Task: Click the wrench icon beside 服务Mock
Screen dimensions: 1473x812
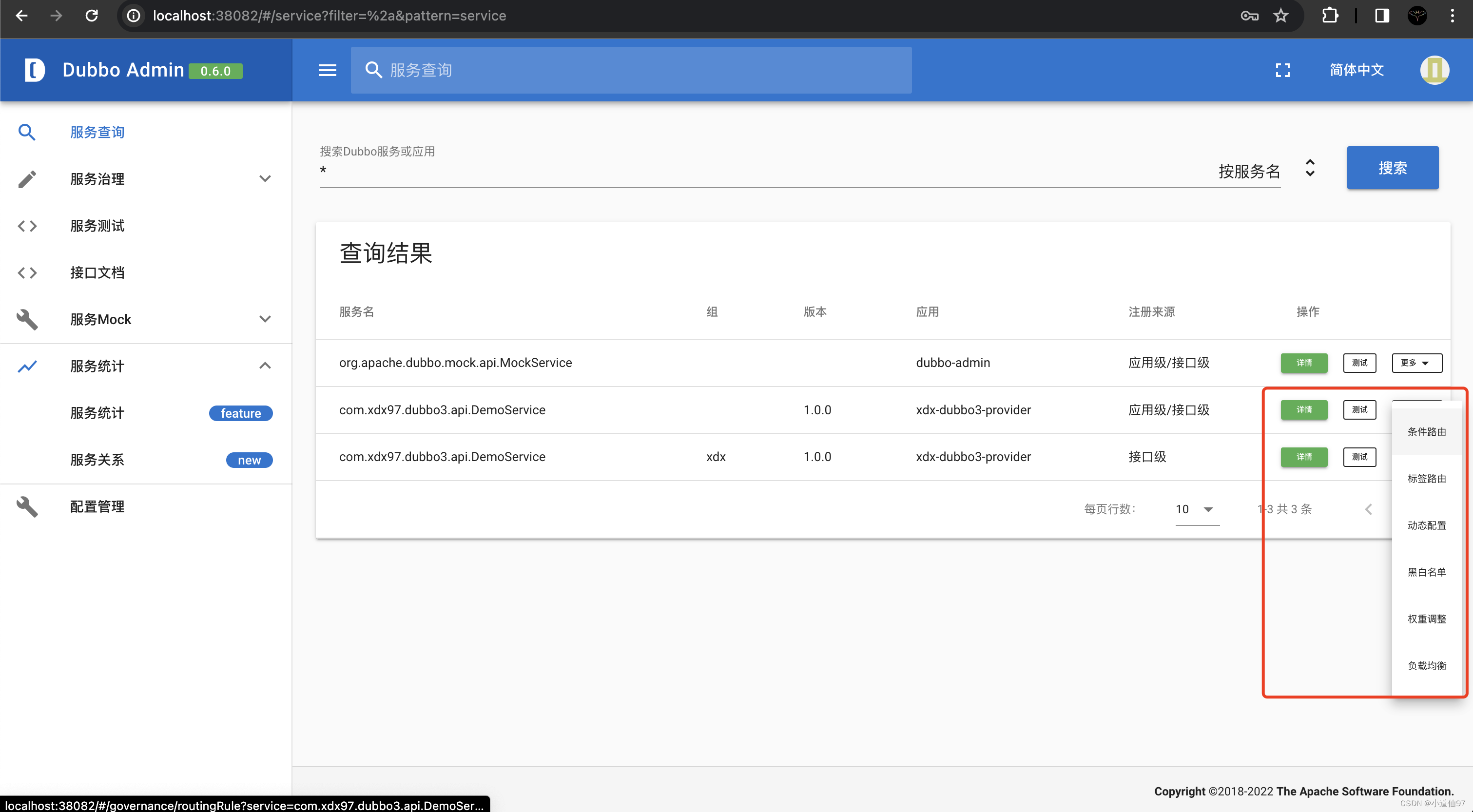Action: [x=27, y=319]
